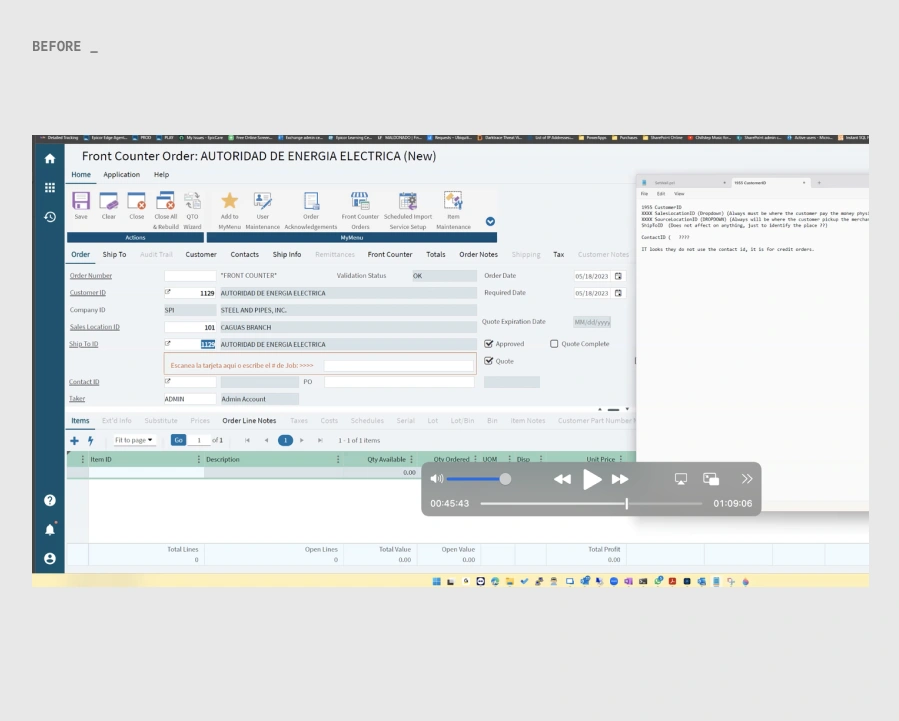Image resolution: width=899 pixels, height=721 pixels.
Task: Open the Help menu
Action: [161, 175]
